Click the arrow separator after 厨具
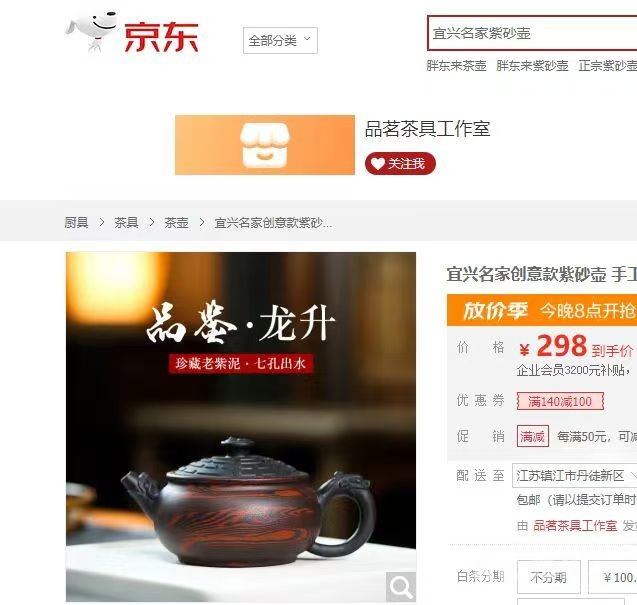 (102, 222)
